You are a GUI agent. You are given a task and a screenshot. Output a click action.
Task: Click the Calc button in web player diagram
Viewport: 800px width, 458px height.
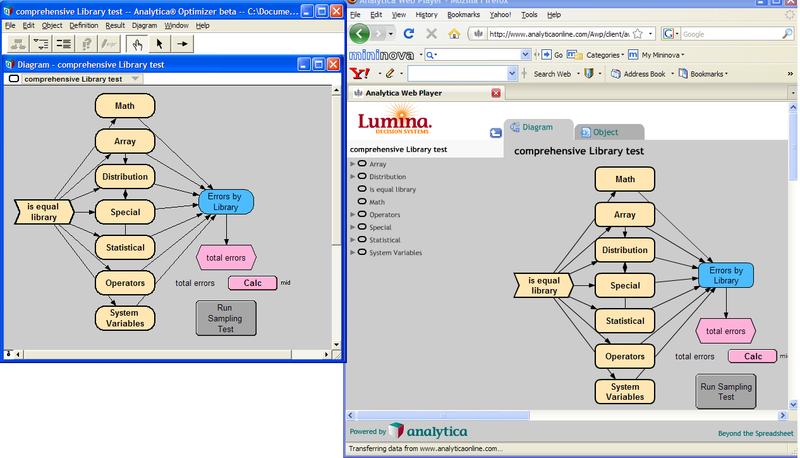click(753, 357)
